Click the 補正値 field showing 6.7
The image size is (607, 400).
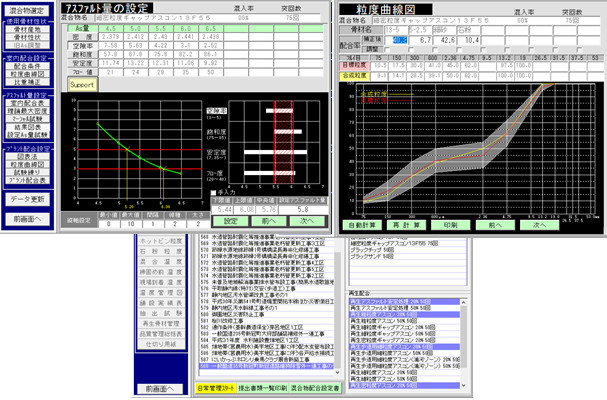tap(420, 40)
